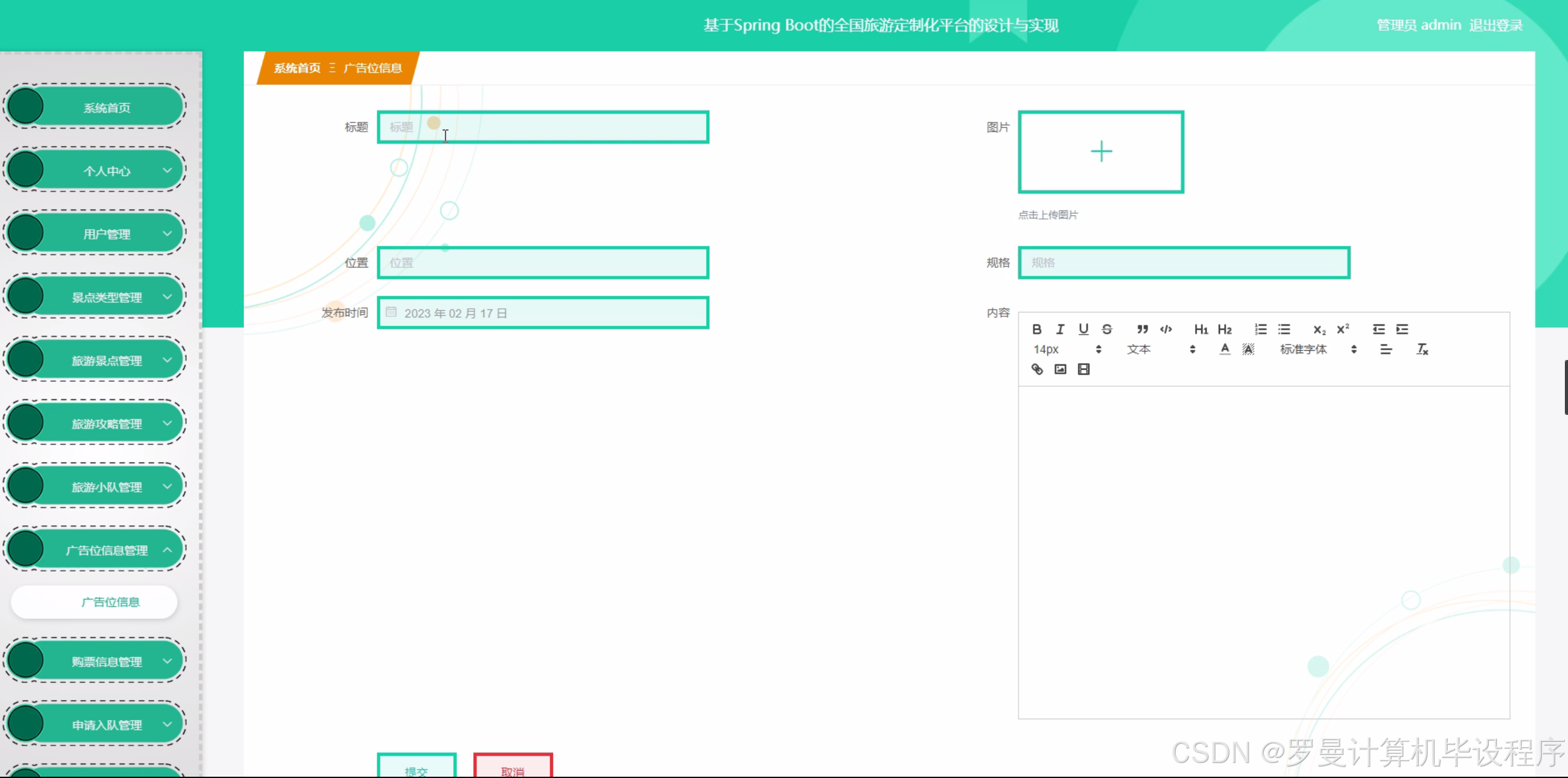Open the 用户管理 sidebar menu

pyautogui.click(x=95, y=233)
